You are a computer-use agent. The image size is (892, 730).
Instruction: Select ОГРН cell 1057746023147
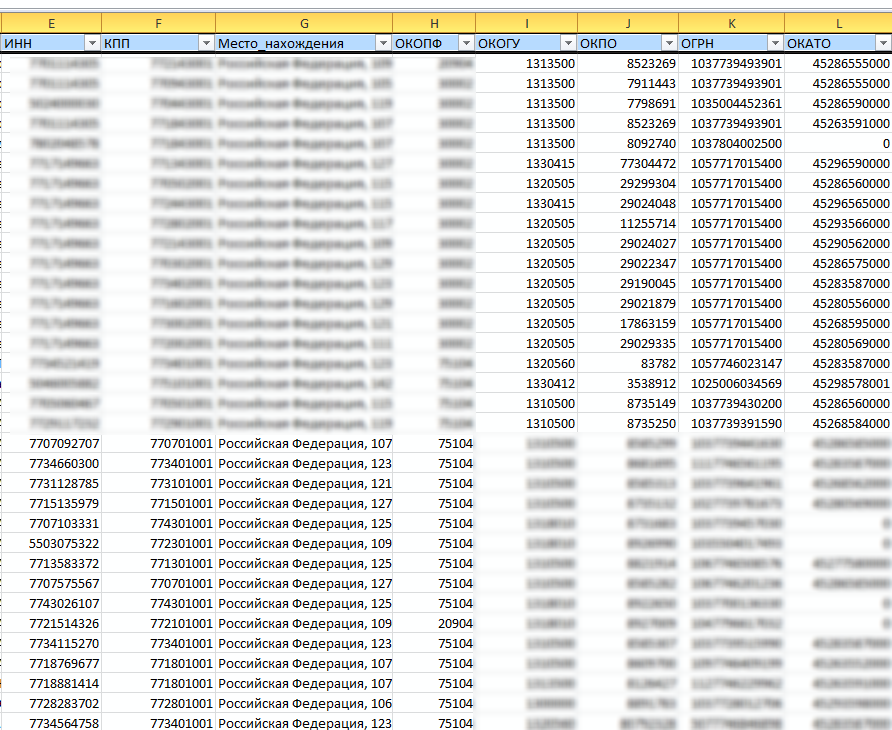click(x=732, y=364)
